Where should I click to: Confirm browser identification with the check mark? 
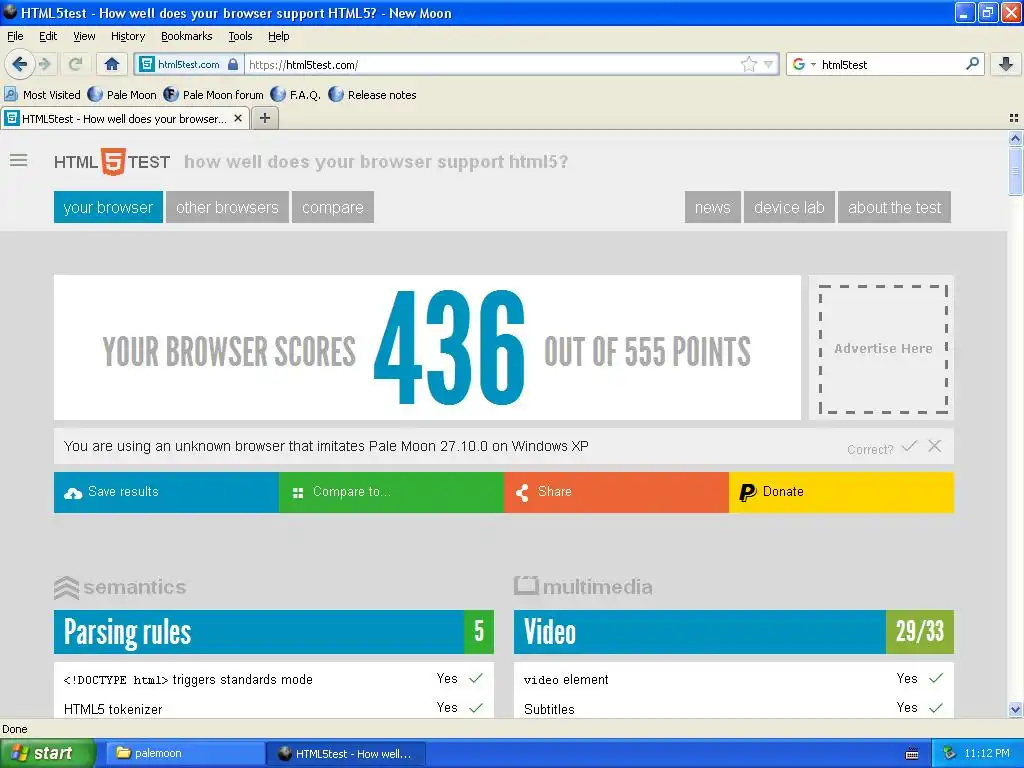click(909, 447)
